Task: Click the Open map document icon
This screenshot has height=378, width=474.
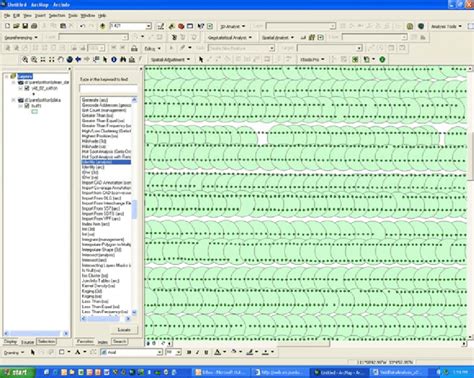Action: (16, 26)
